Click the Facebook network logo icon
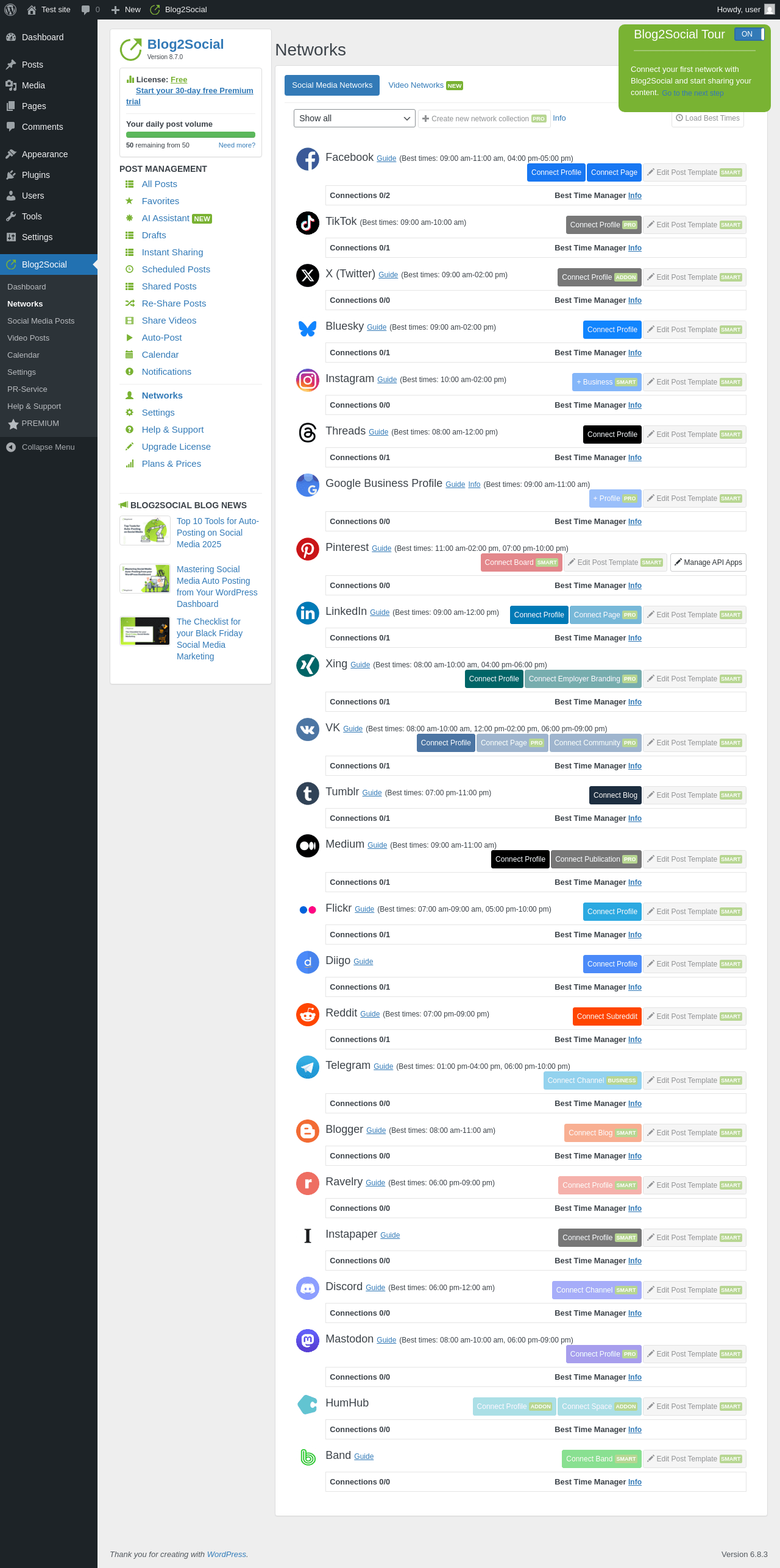 (308, 160)
